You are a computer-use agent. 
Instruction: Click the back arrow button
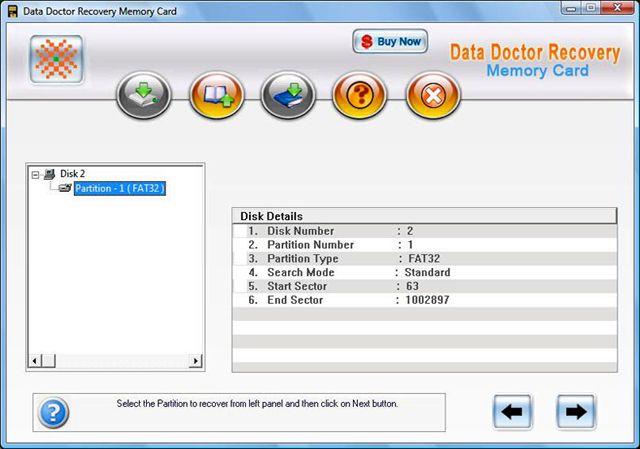[x=512, y=412]
